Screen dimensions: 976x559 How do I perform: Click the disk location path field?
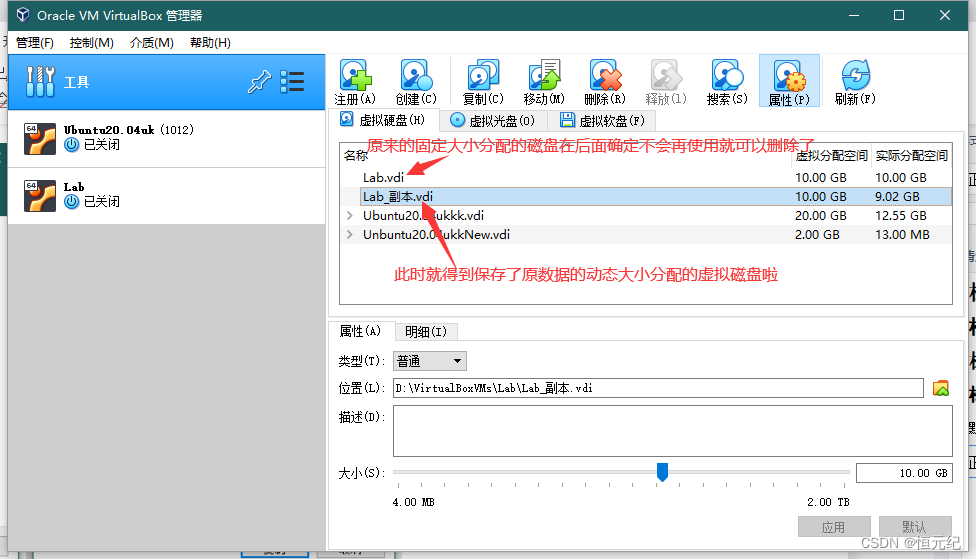tap(659, 388)
